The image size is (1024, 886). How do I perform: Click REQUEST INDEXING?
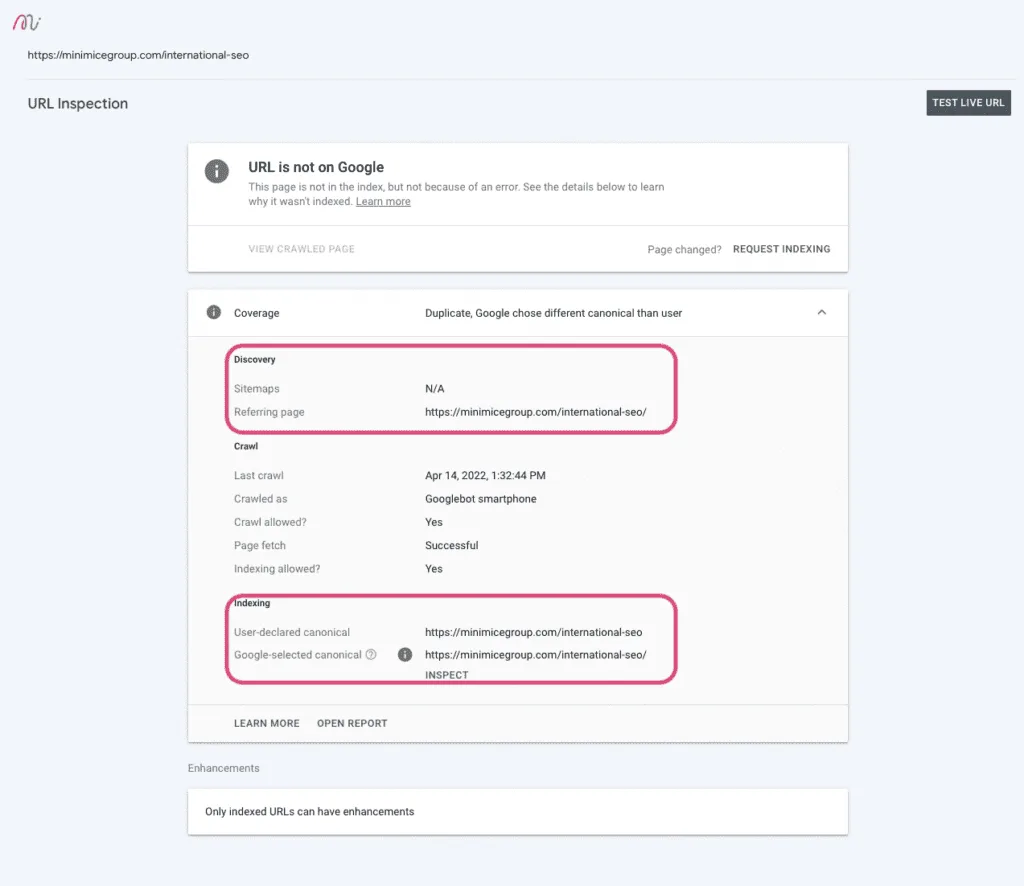point(782,249)
